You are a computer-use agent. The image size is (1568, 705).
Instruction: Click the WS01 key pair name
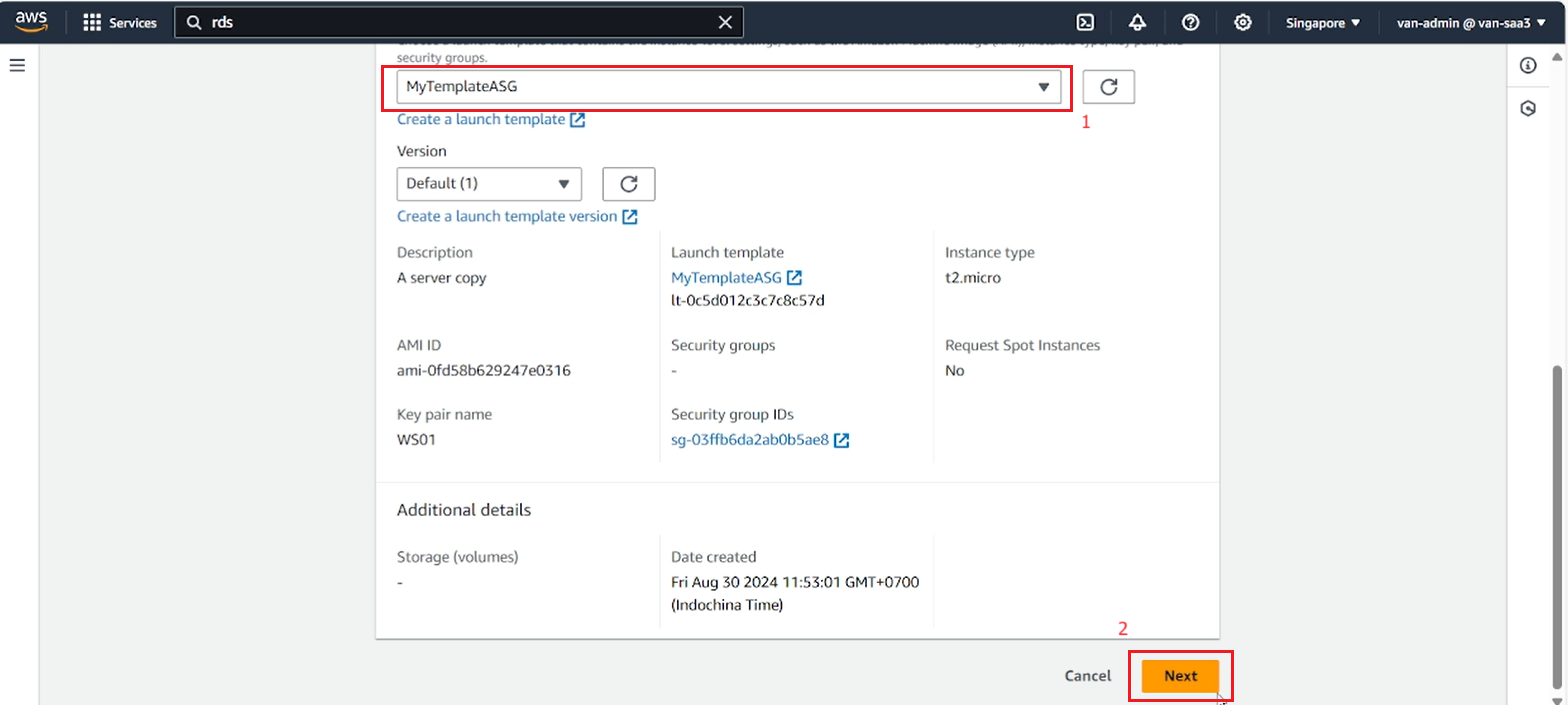[x=416, y=440]
